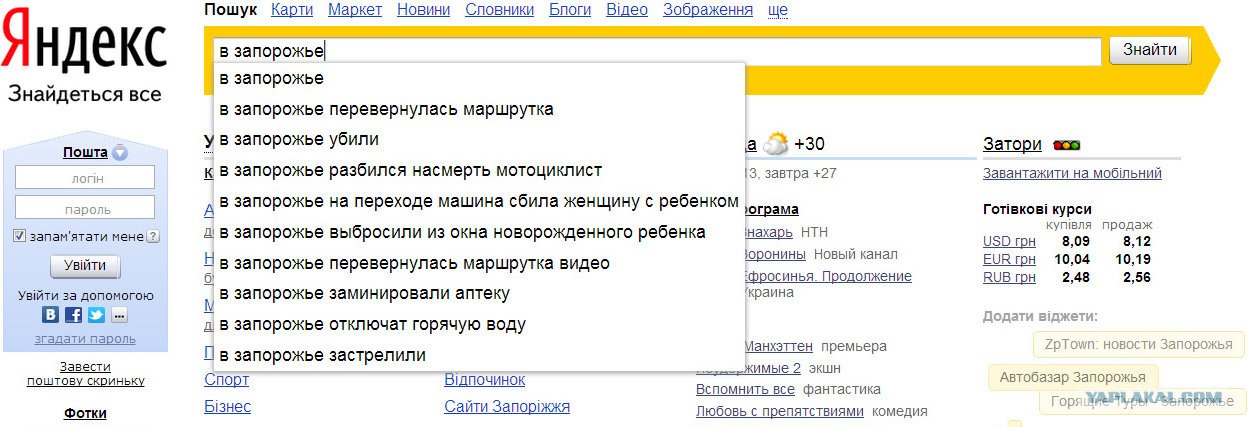Click the VKontakte login icon
The width and height of the screenshot is (1248, 427).
point(50,315)
